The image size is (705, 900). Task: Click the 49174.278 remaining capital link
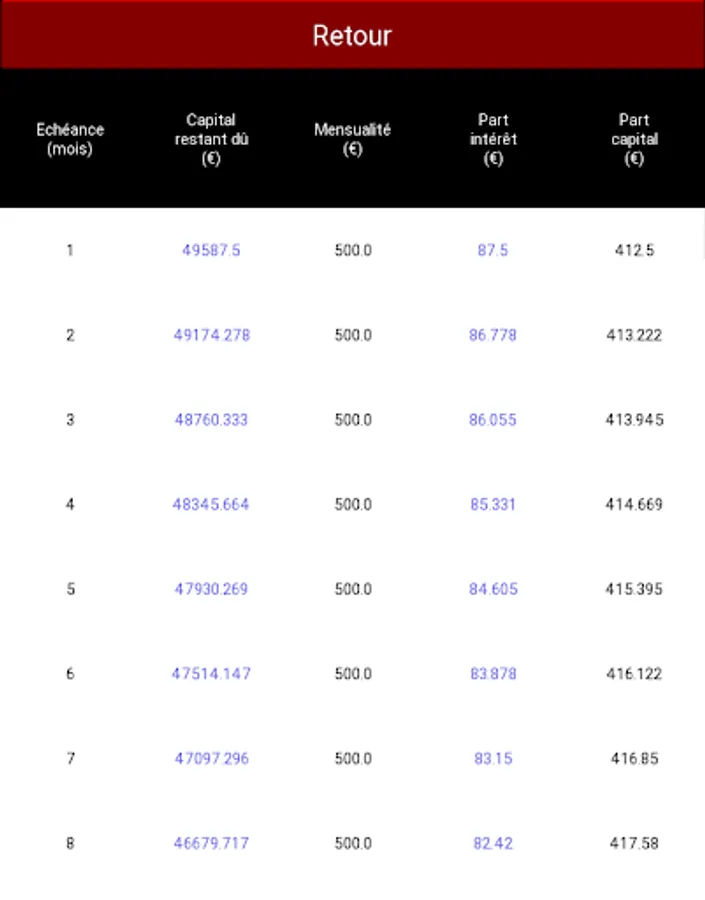tap(211, 335)
